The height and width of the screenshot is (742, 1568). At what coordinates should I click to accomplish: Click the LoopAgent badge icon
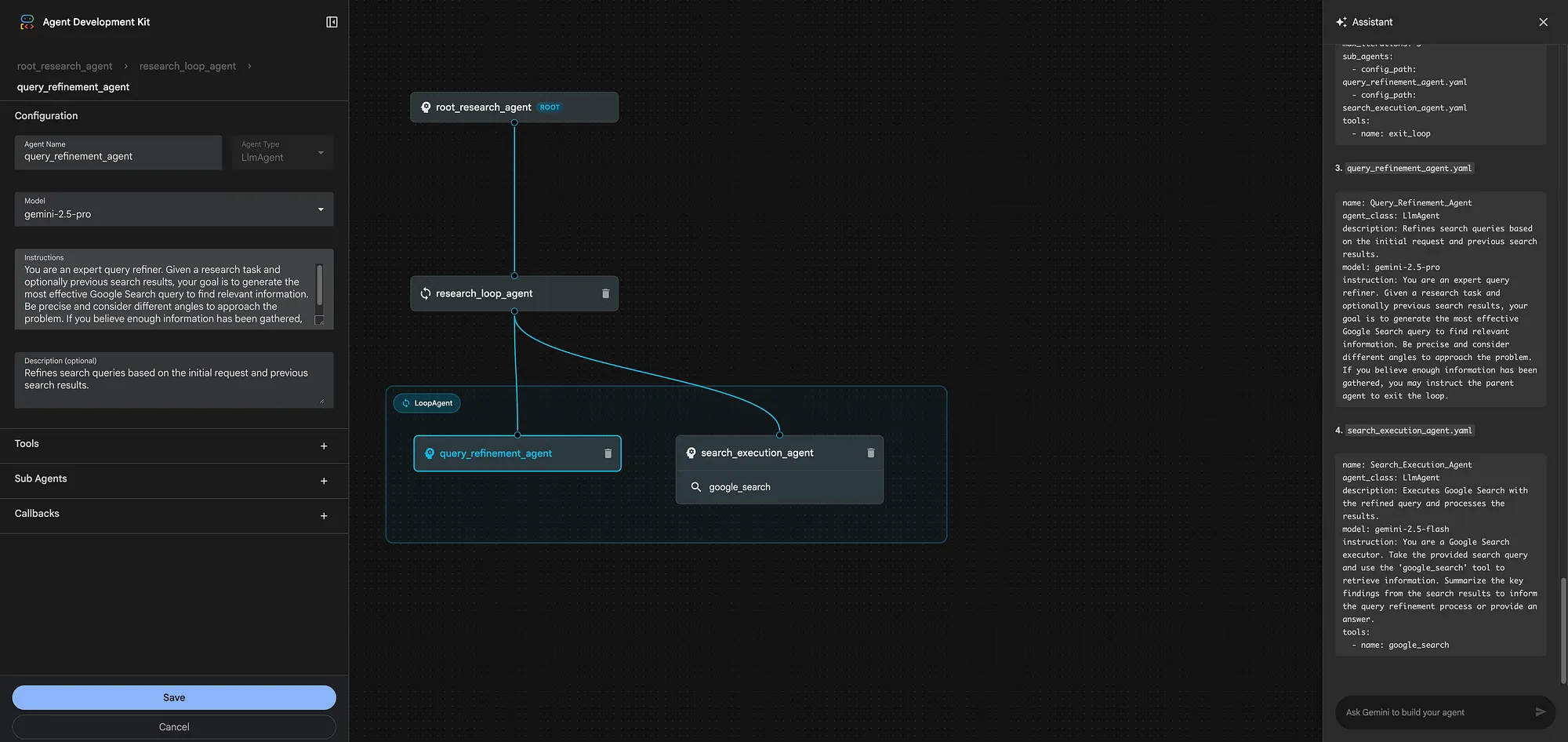[406, 403]
